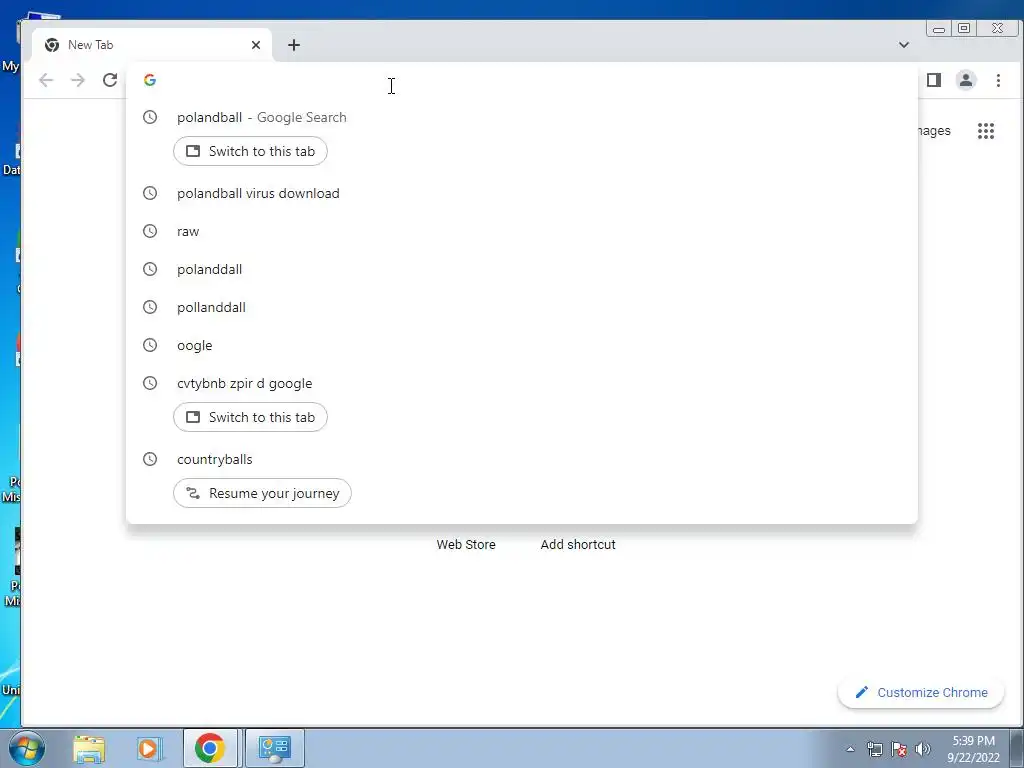Viewport: 1024px width, 768px height.
Task: Select the pollanddall suggestion
Action: 522,307
